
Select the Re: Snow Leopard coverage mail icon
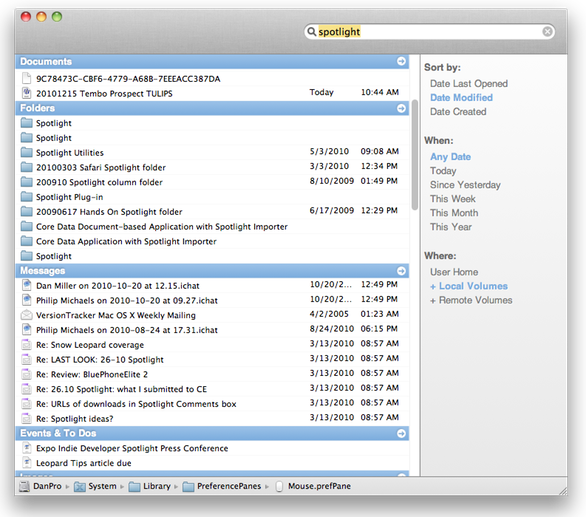(x=26, y=345)
